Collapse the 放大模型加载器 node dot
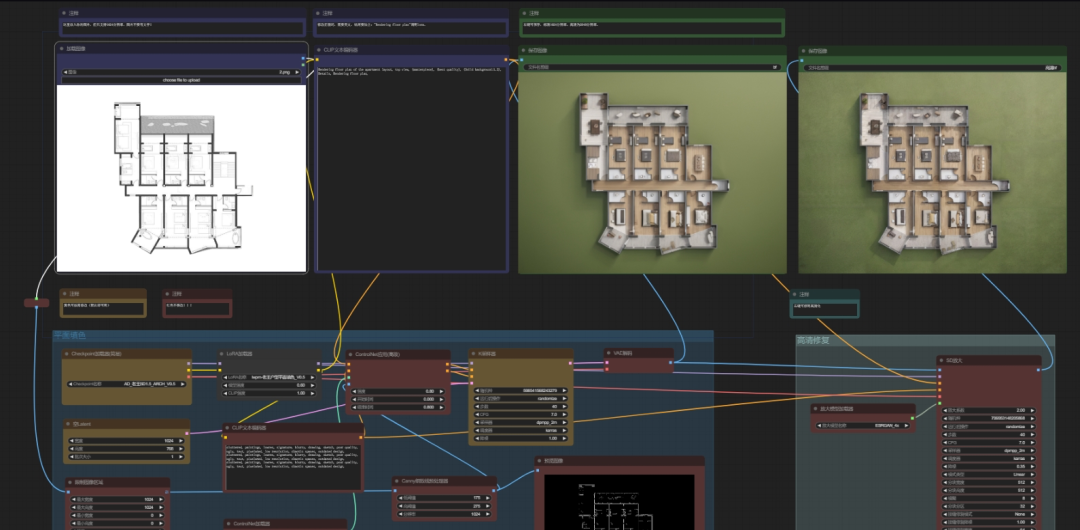Screen dimensions: 1080x530 coord(815,409)
